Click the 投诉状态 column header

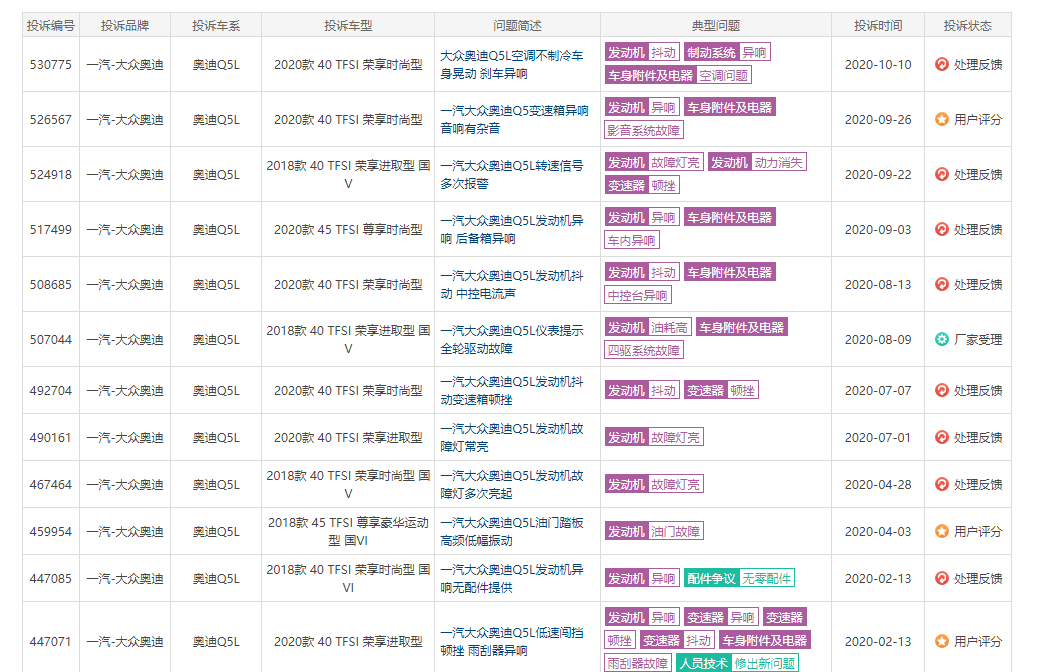[x=968, y=26]
